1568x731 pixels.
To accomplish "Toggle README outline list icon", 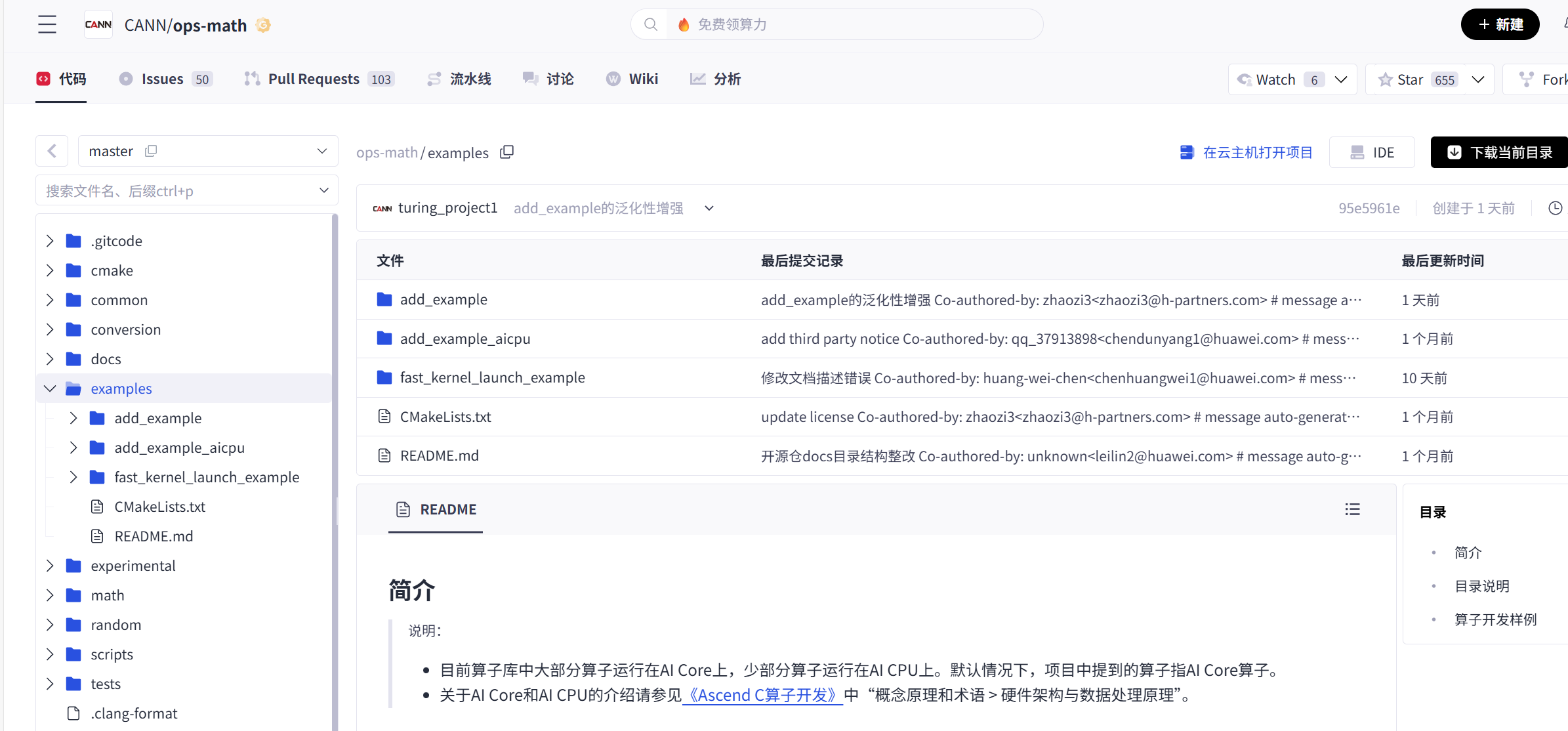I will (x=1352, y=509).
